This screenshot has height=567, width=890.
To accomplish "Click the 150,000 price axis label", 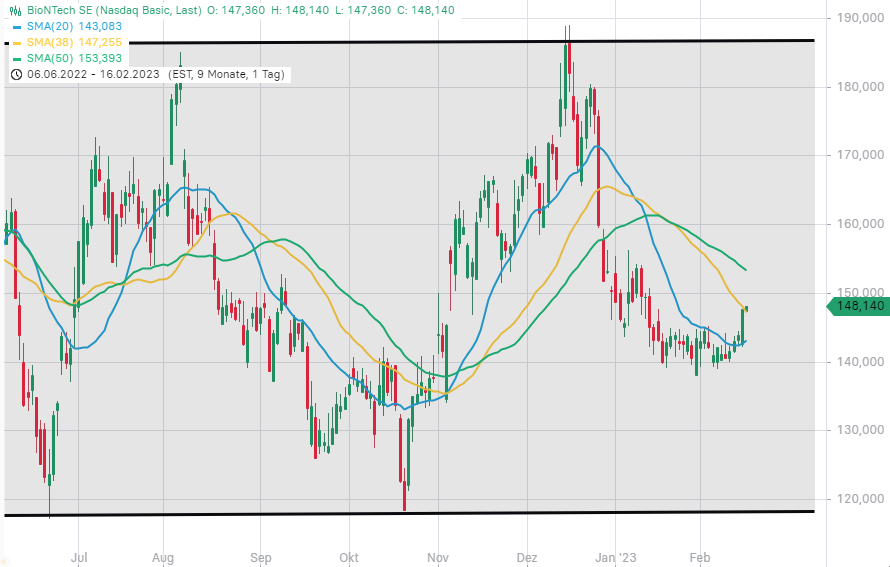I will click(860, 293).
